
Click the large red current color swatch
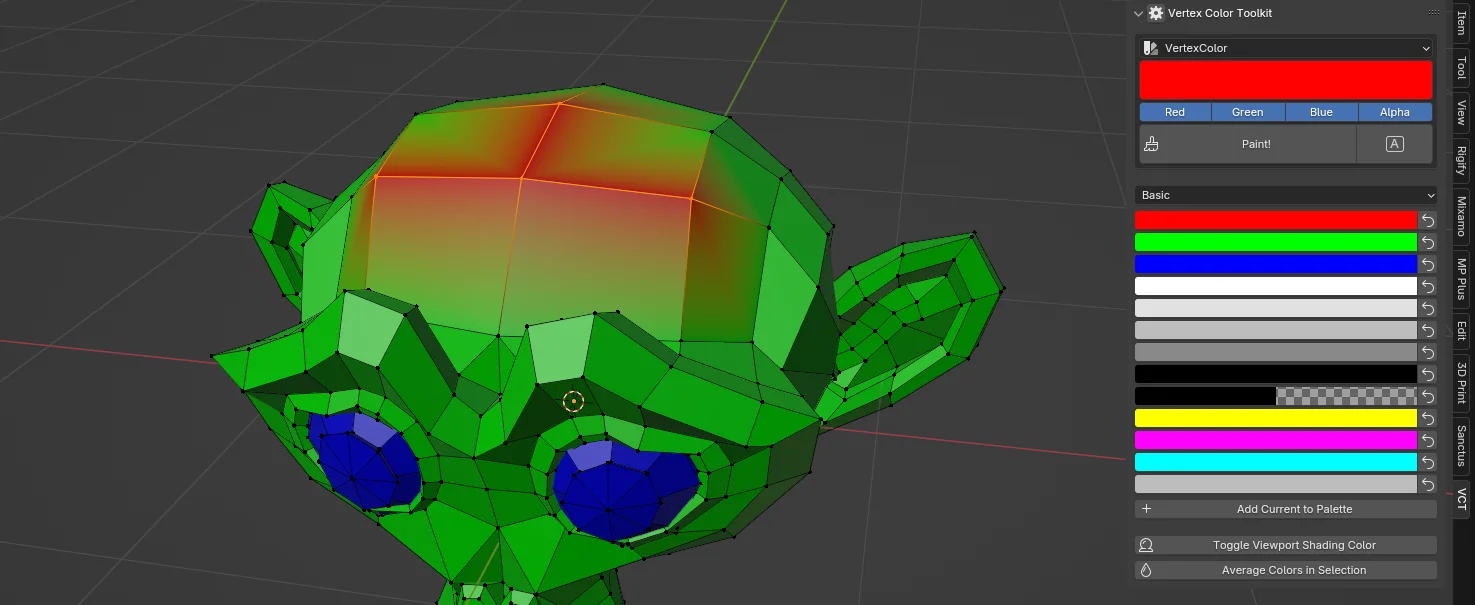click(x=1286, y=80)
